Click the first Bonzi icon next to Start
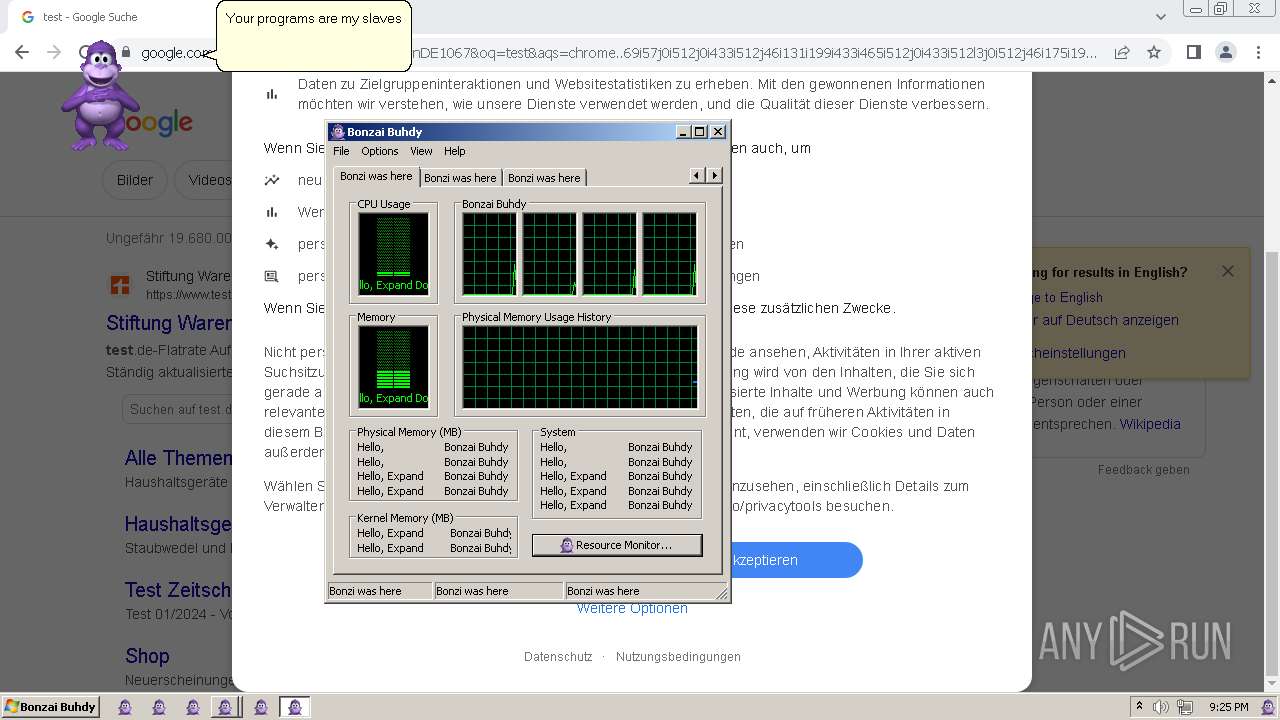Viewport: 1280px width, 720px height. coord(125,707)
